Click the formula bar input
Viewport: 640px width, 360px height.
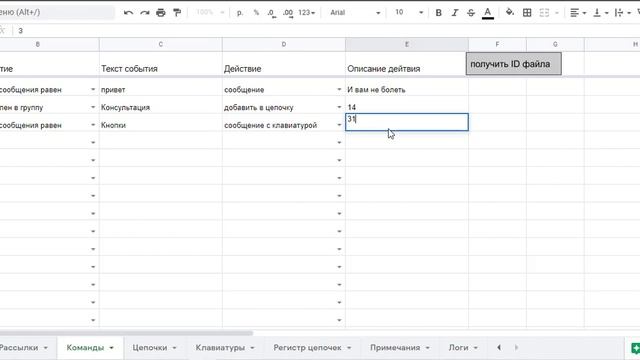pyautogui.click(x=327, y=31)
